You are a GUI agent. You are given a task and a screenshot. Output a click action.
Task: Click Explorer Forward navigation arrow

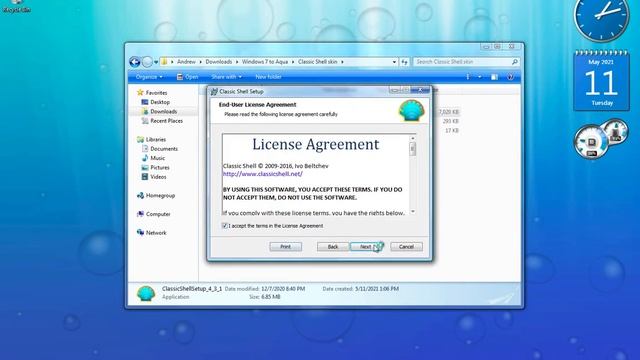(x=147, y=62)
